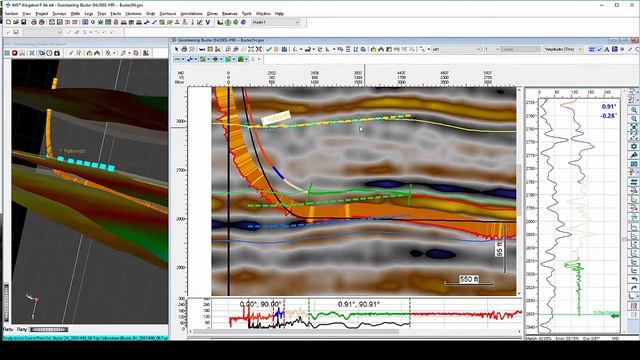Click the zoom-in magnifier in Geosteering toolbar
640x360 pixels.
point(228,49)
